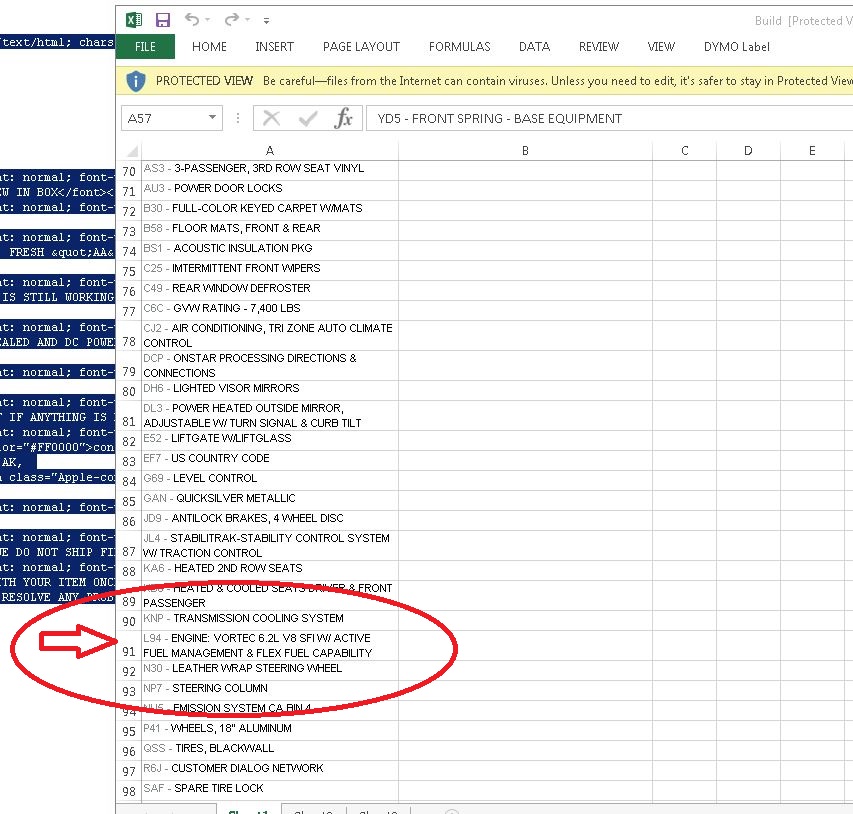Select cell NP7 - STEERING COLUMN
This screenshot has width=853, height=814.
pos(270,691)
